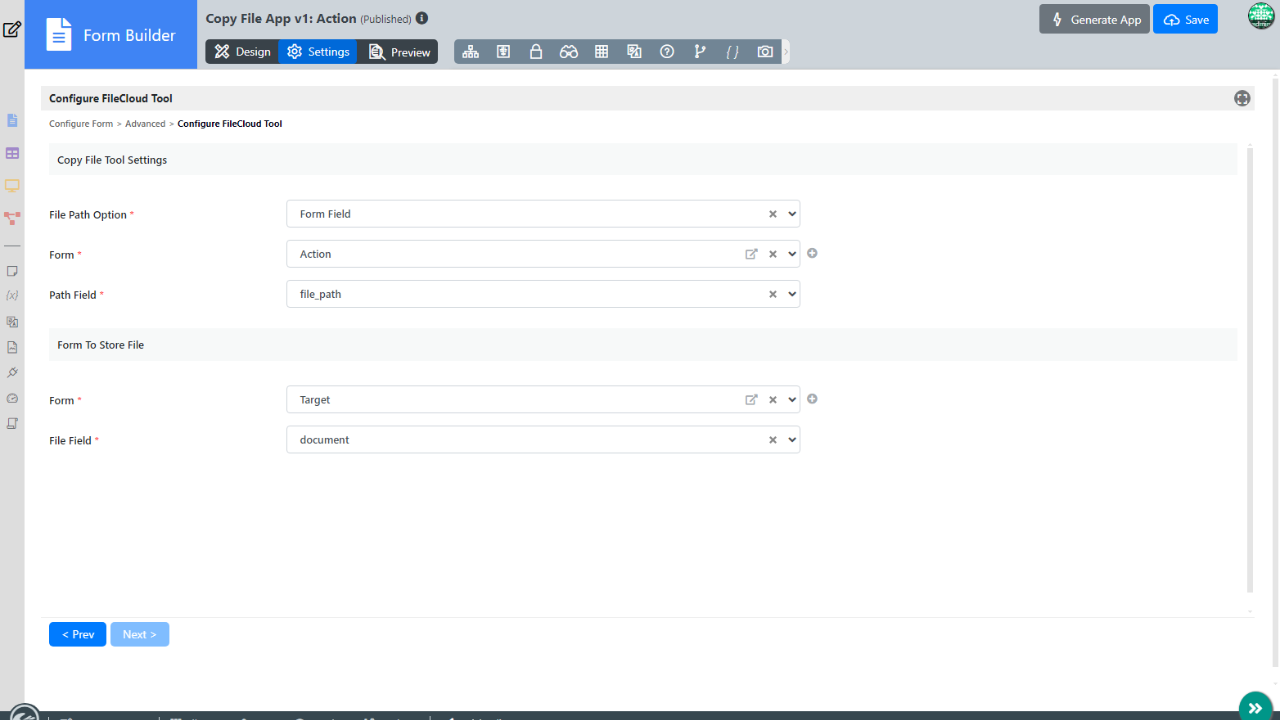Screen dimensions: 1280x720
Task: Switch to the Design tab
Action: [242, 52]
